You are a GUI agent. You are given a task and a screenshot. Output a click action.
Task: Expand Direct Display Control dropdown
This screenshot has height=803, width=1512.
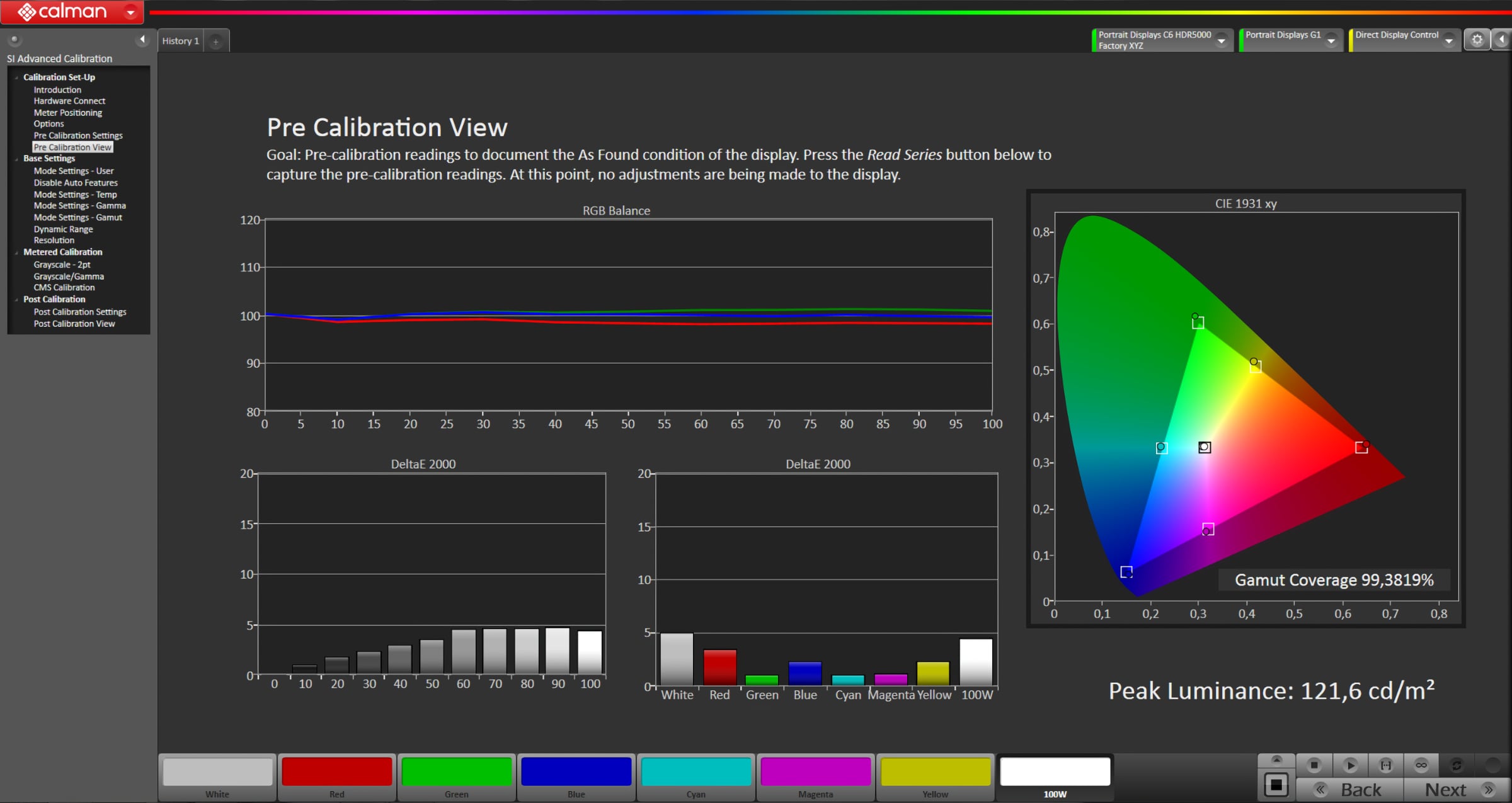pyautogui.click(x=1449, y=40)
